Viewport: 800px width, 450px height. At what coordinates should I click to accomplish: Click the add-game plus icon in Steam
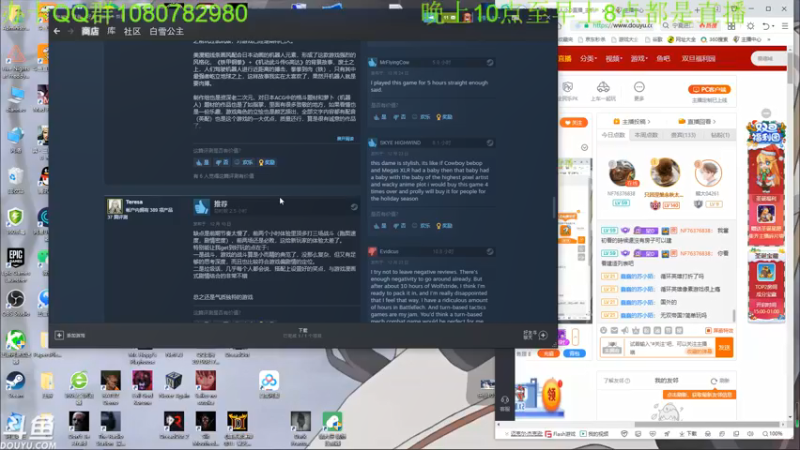coord(59,335)
